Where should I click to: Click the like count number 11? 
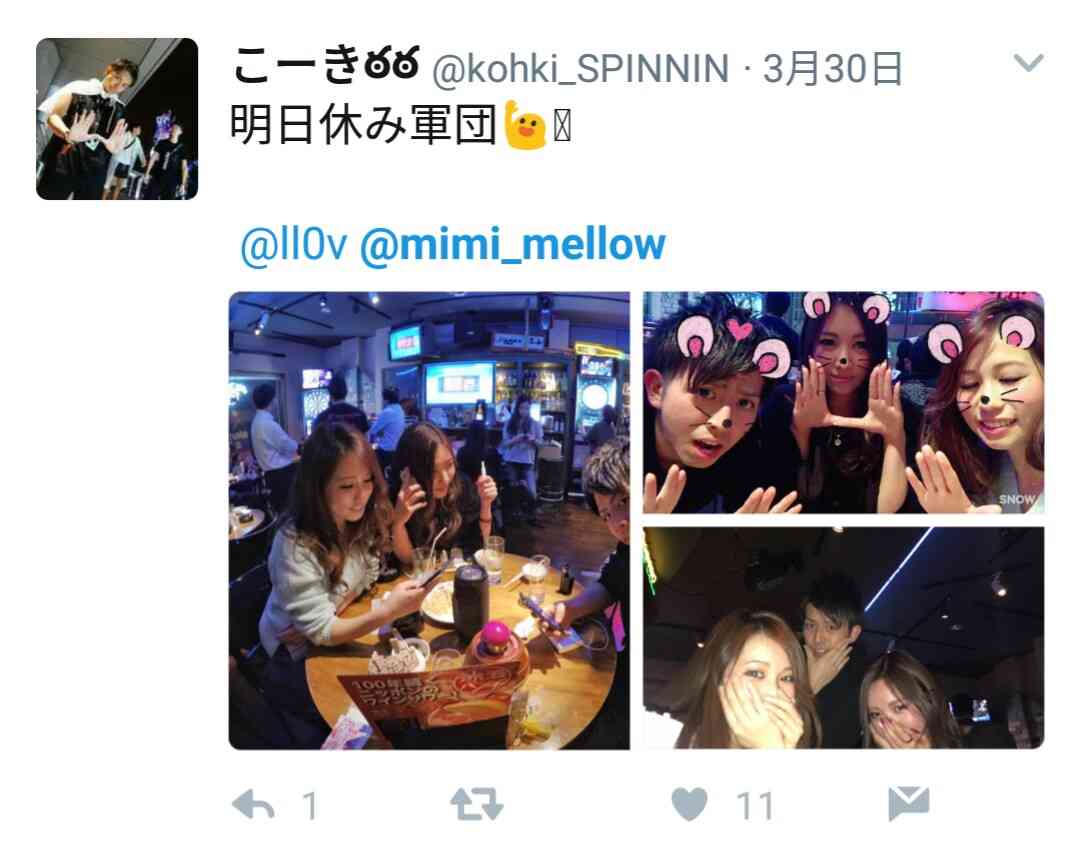tap(755, 806)
